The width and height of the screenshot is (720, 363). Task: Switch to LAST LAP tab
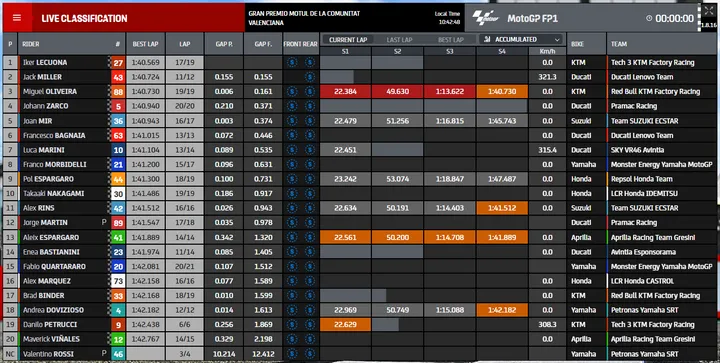(x=399, y=40)
